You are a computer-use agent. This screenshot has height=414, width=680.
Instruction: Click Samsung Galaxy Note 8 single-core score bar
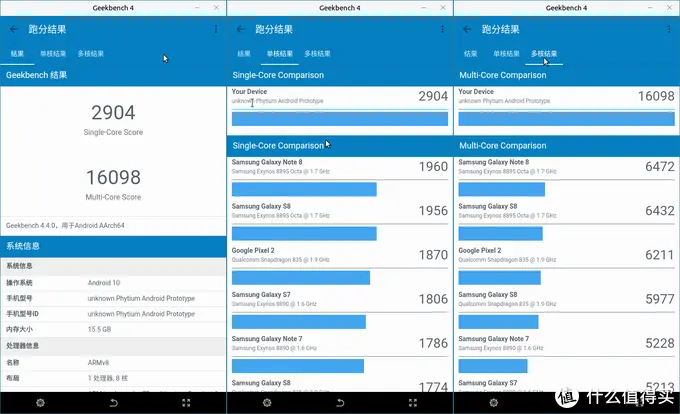tap(304, 189)
